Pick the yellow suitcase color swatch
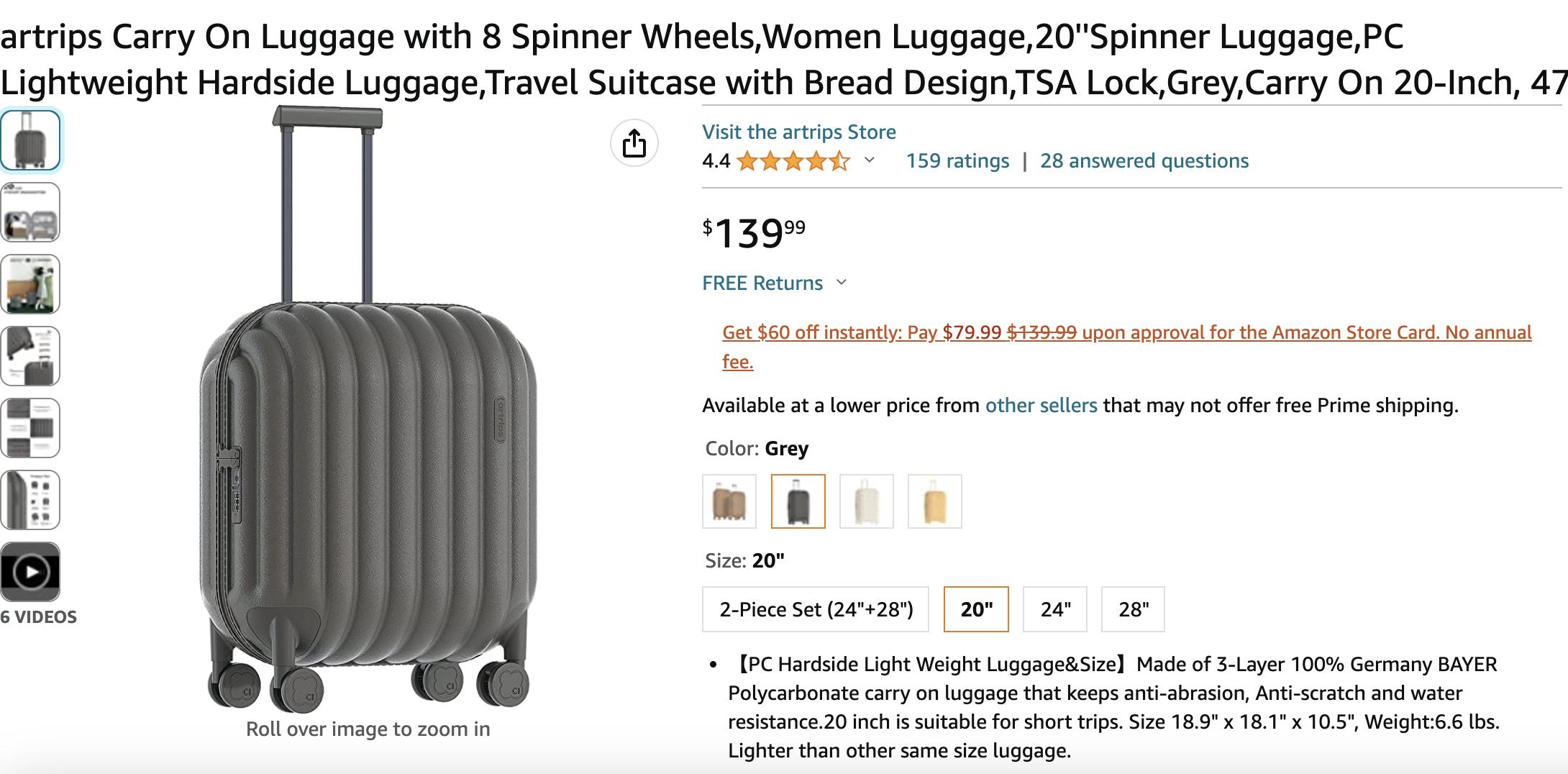1568x774 pixels. pyautogui.click(x=934, y=501)
